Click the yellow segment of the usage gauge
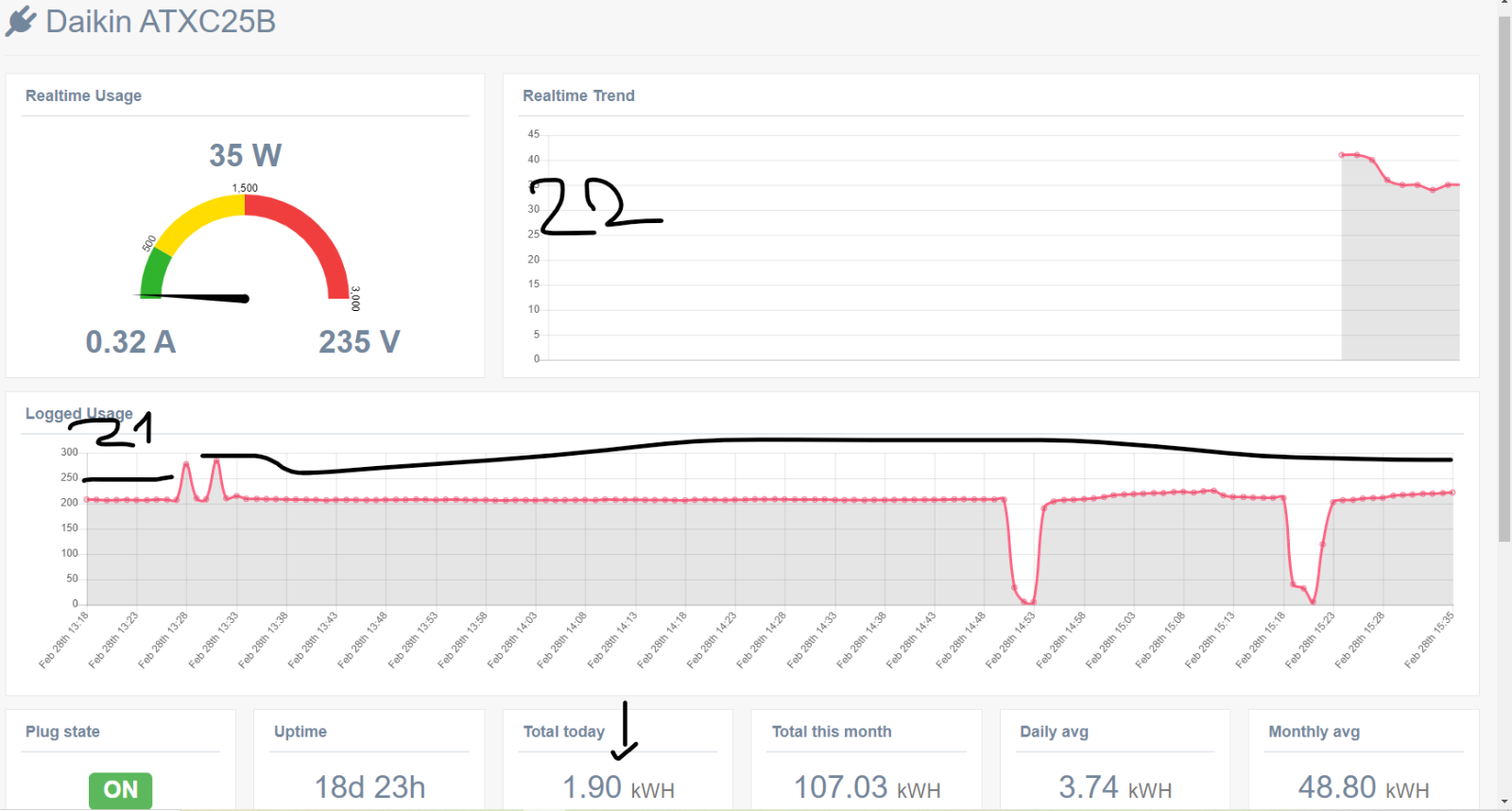Screen dimensions: 1512x811 click(200, 217)
